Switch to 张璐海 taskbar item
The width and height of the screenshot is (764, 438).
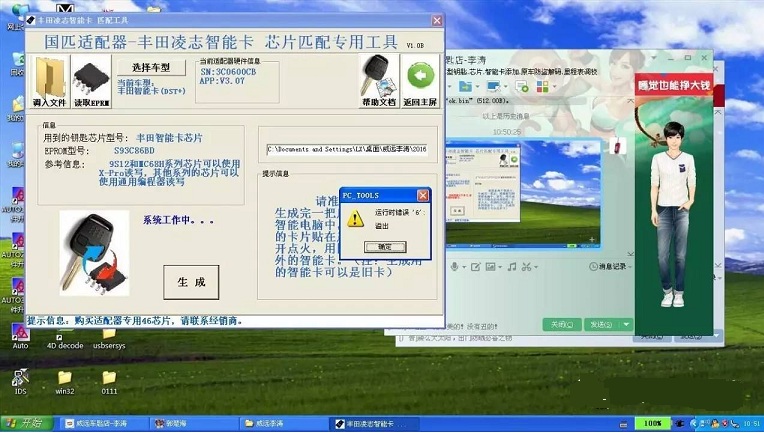point(195,423)
